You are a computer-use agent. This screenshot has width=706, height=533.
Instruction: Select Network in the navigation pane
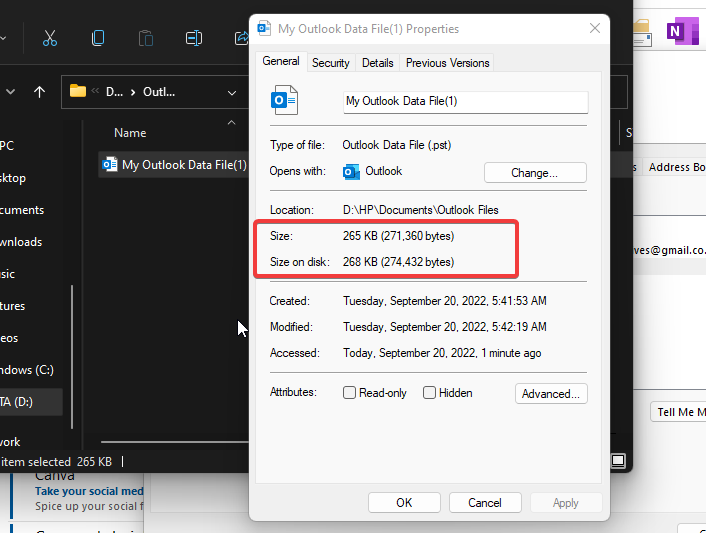point(11,442)
